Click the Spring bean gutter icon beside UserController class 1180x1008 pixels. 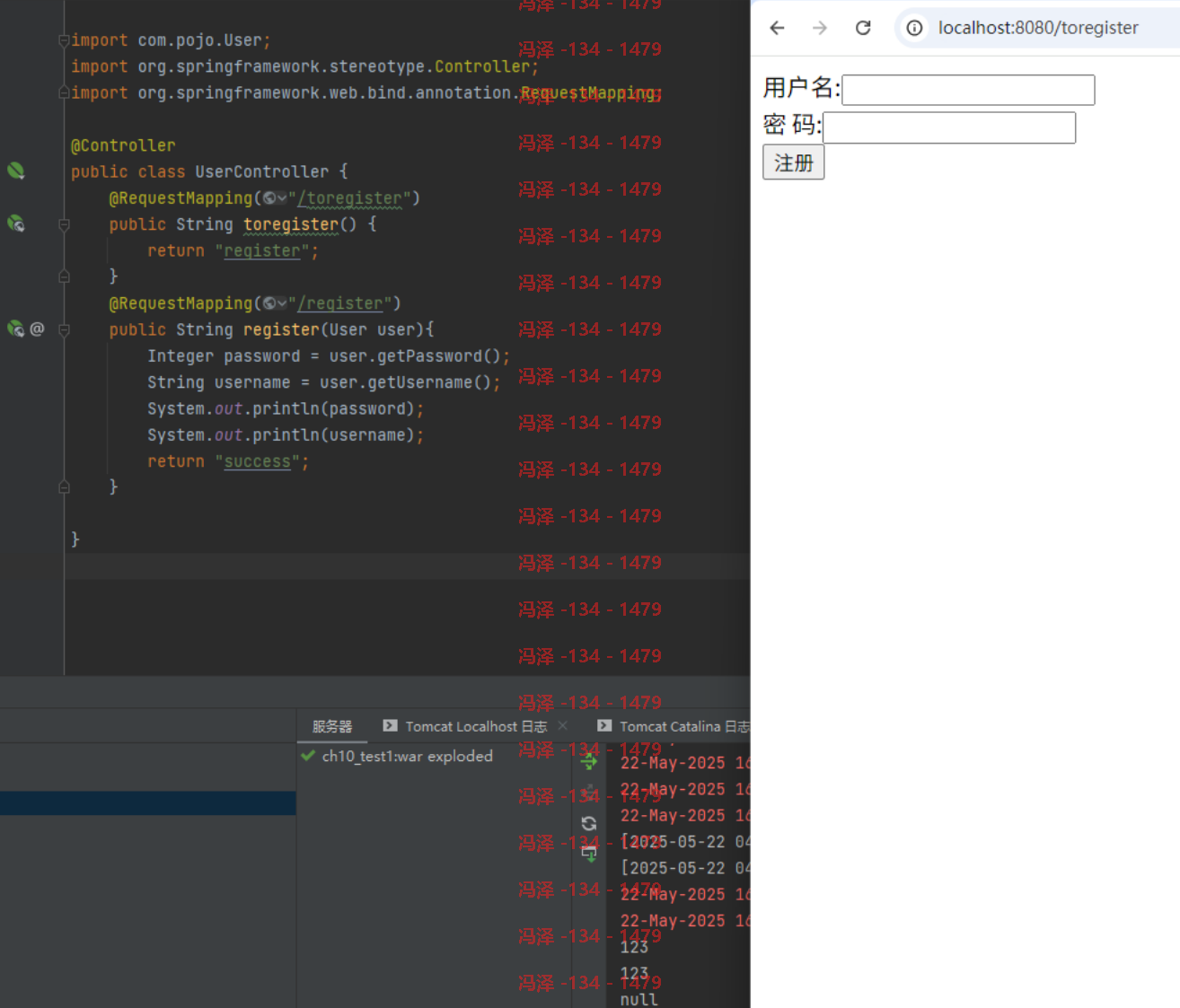click(16, 171)
